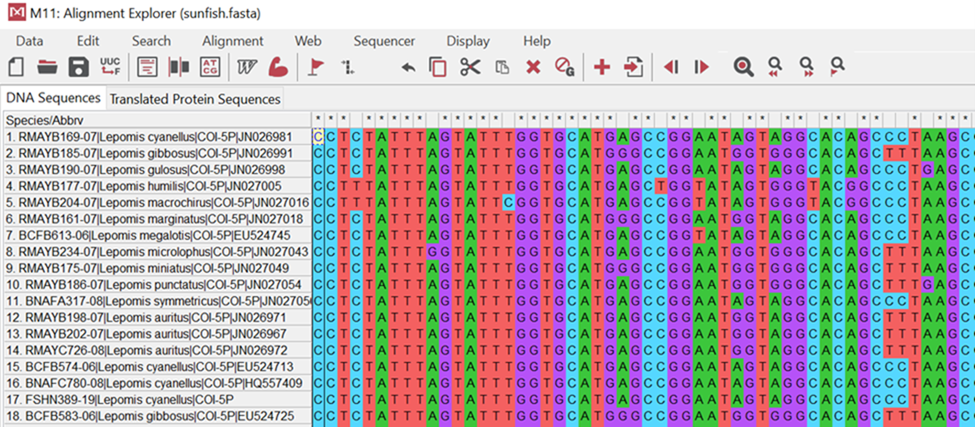This screenshot has width=975, height=427.
Task: Select row 16 BNAFC780-08 Lepomis cyanellus
Action: click(157, 383)
